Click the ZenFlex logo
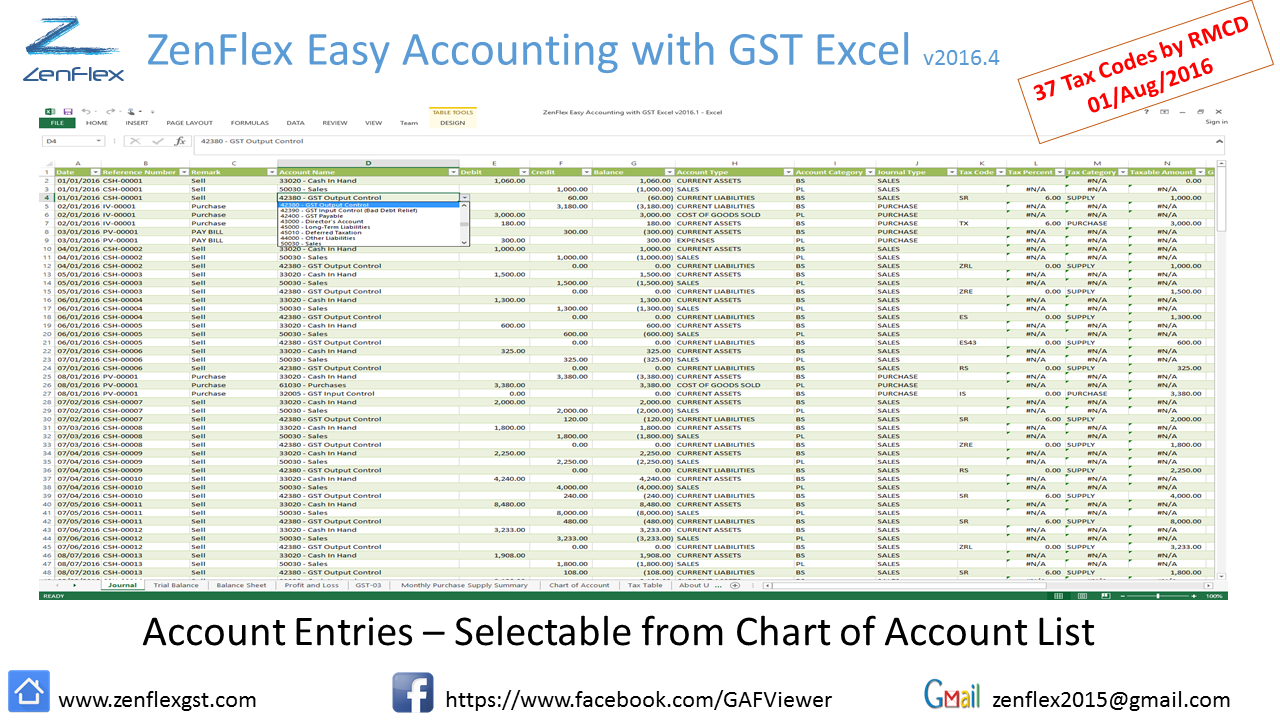 pos(73,49)
